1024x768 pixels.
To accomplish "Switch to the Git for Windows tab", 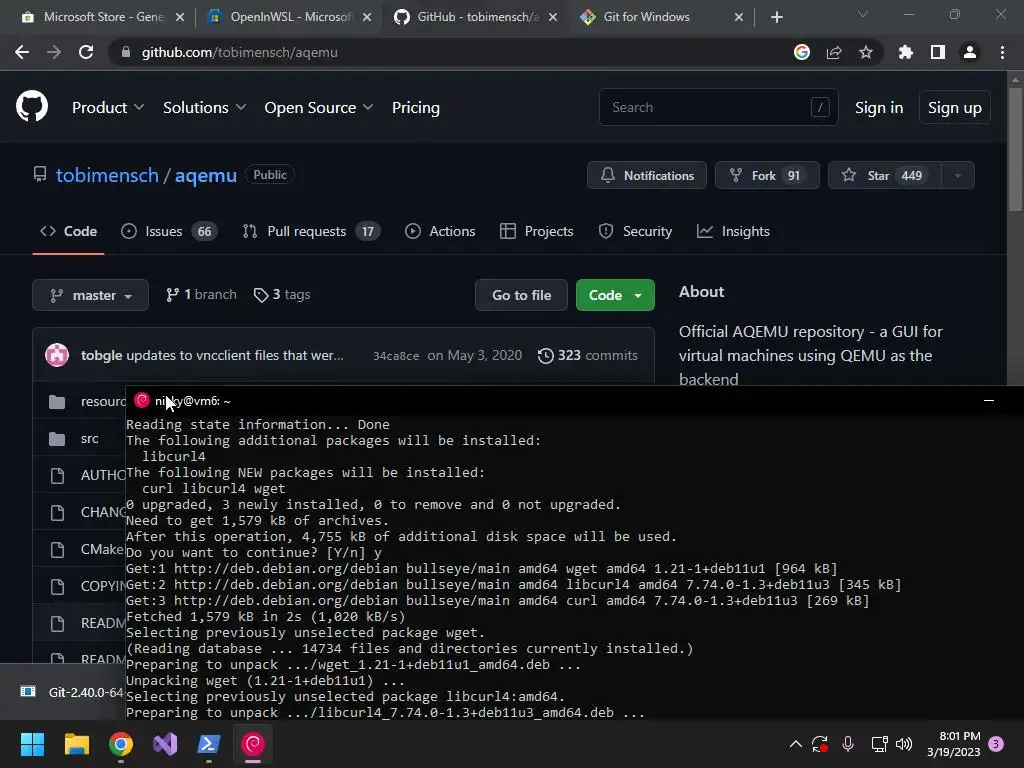I will [x=660, y=17].
